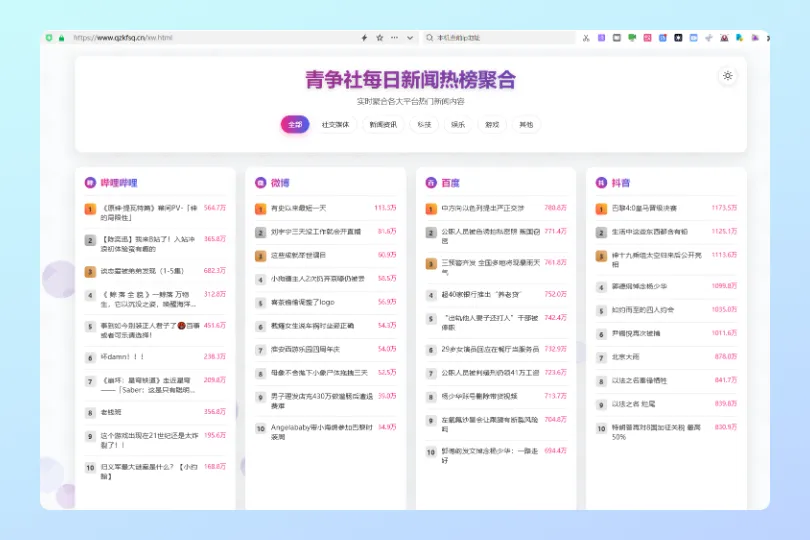
Task: Open the three-dot more menu in address bar
Action: point(395,38)
